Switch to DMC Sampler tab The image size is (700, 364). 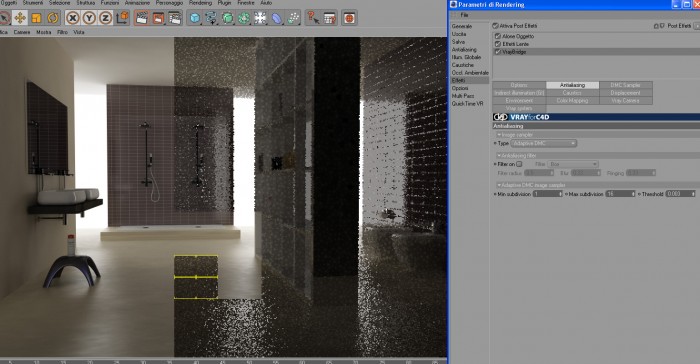pyautogui.click(x=625, y=85)
